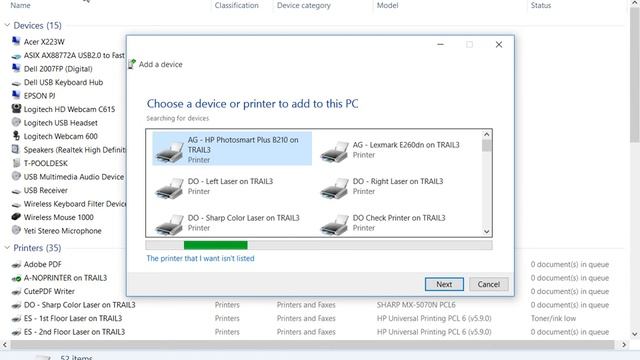Click the up arrow of dialog printer list scrollbar

tap(487, 134)
